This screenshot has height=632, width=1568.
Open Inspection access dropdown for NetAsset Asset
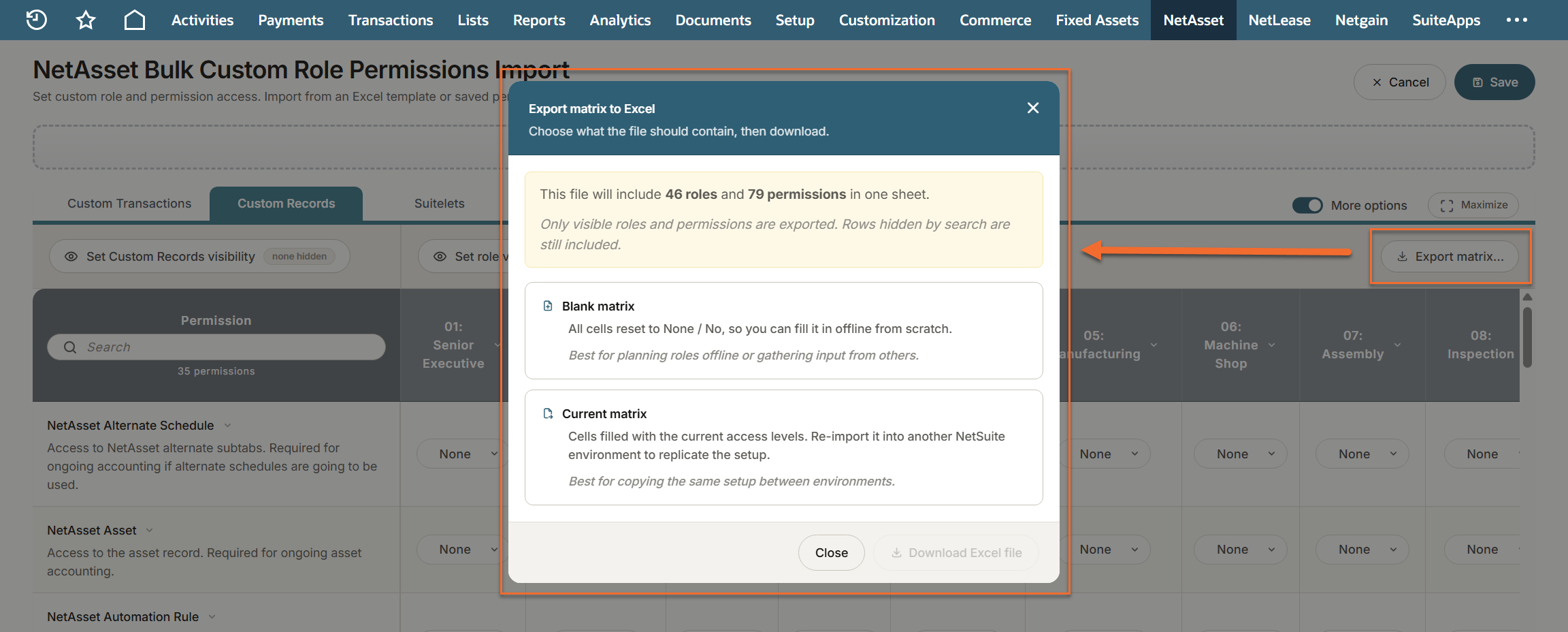1482,549
